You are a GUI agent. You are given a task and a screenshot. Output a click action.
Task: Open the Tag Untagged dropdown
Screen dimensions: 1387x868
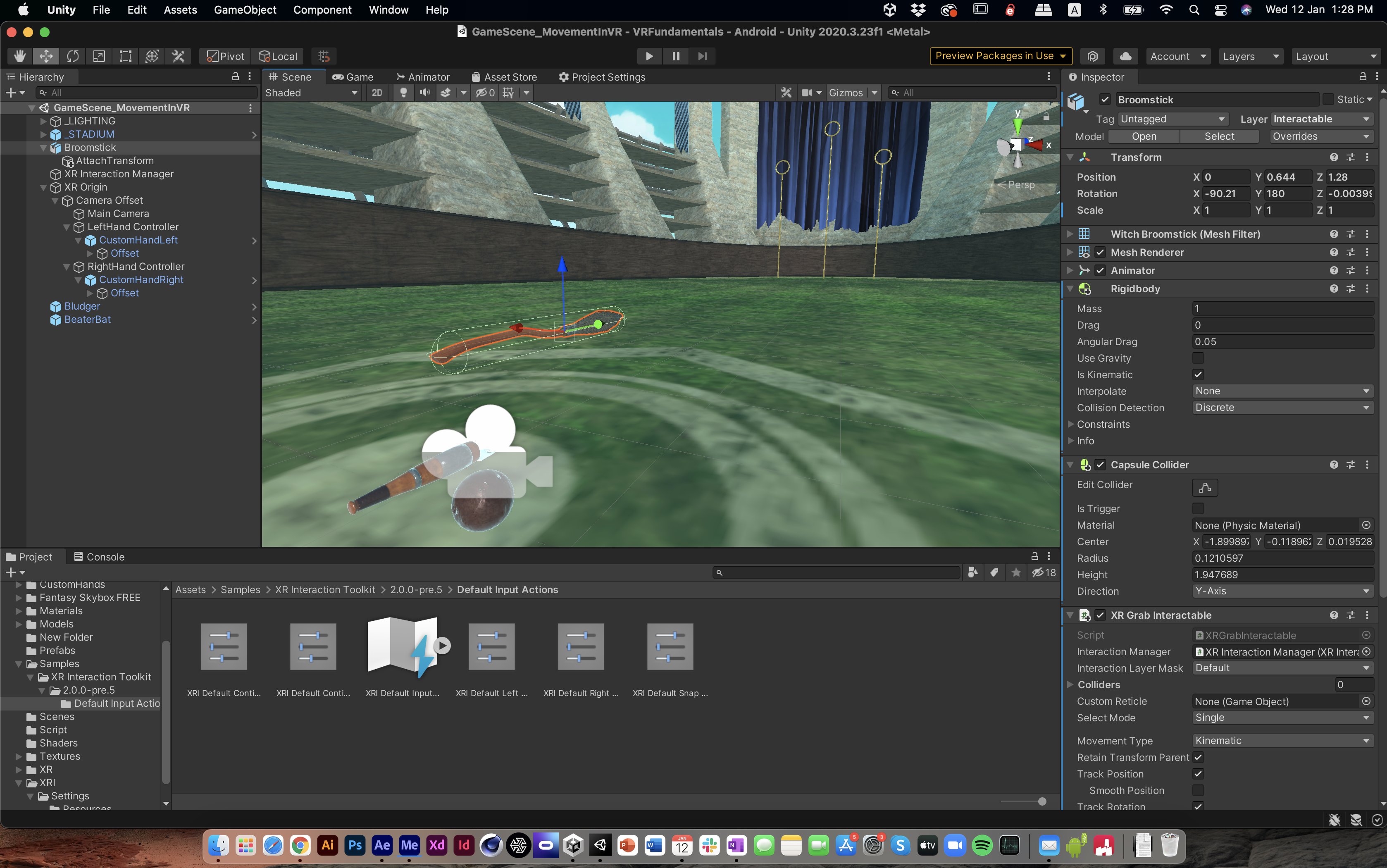[1173, 119]
